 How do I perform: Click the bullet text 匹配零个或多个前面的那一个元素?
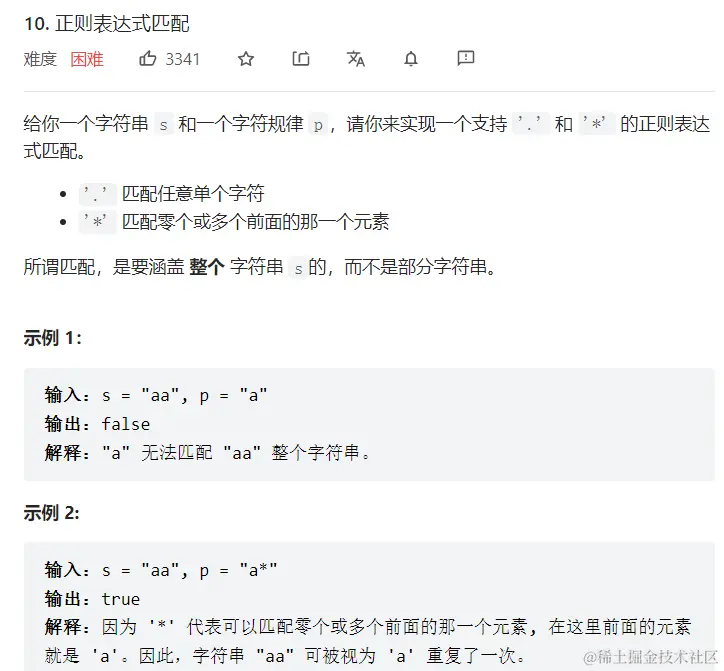255,222
